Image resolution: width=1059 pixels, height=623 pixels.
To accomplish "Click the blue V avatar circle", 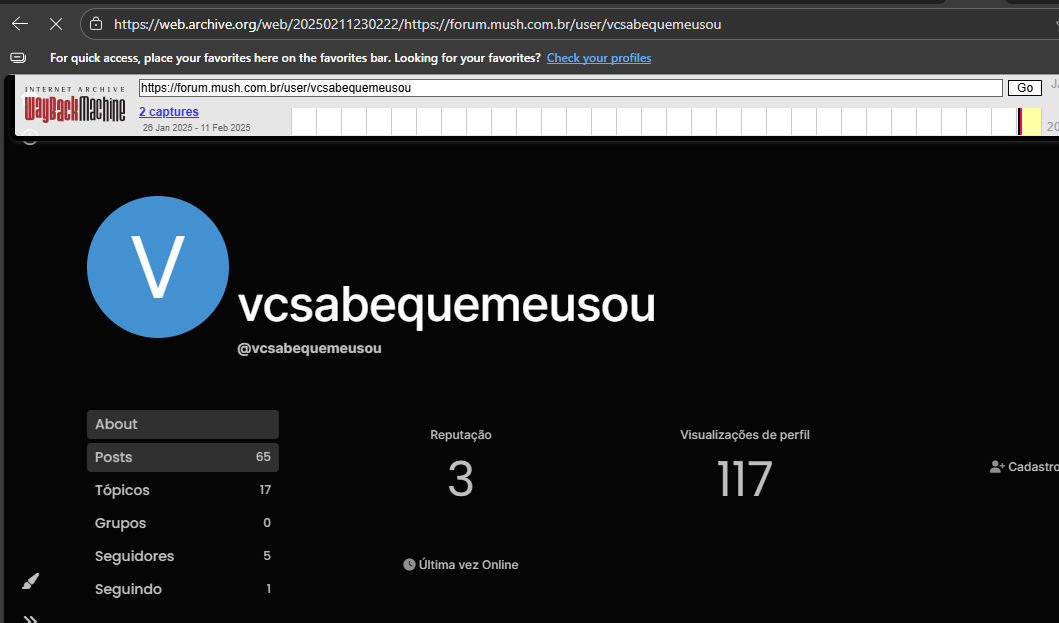I will [158, 267].
